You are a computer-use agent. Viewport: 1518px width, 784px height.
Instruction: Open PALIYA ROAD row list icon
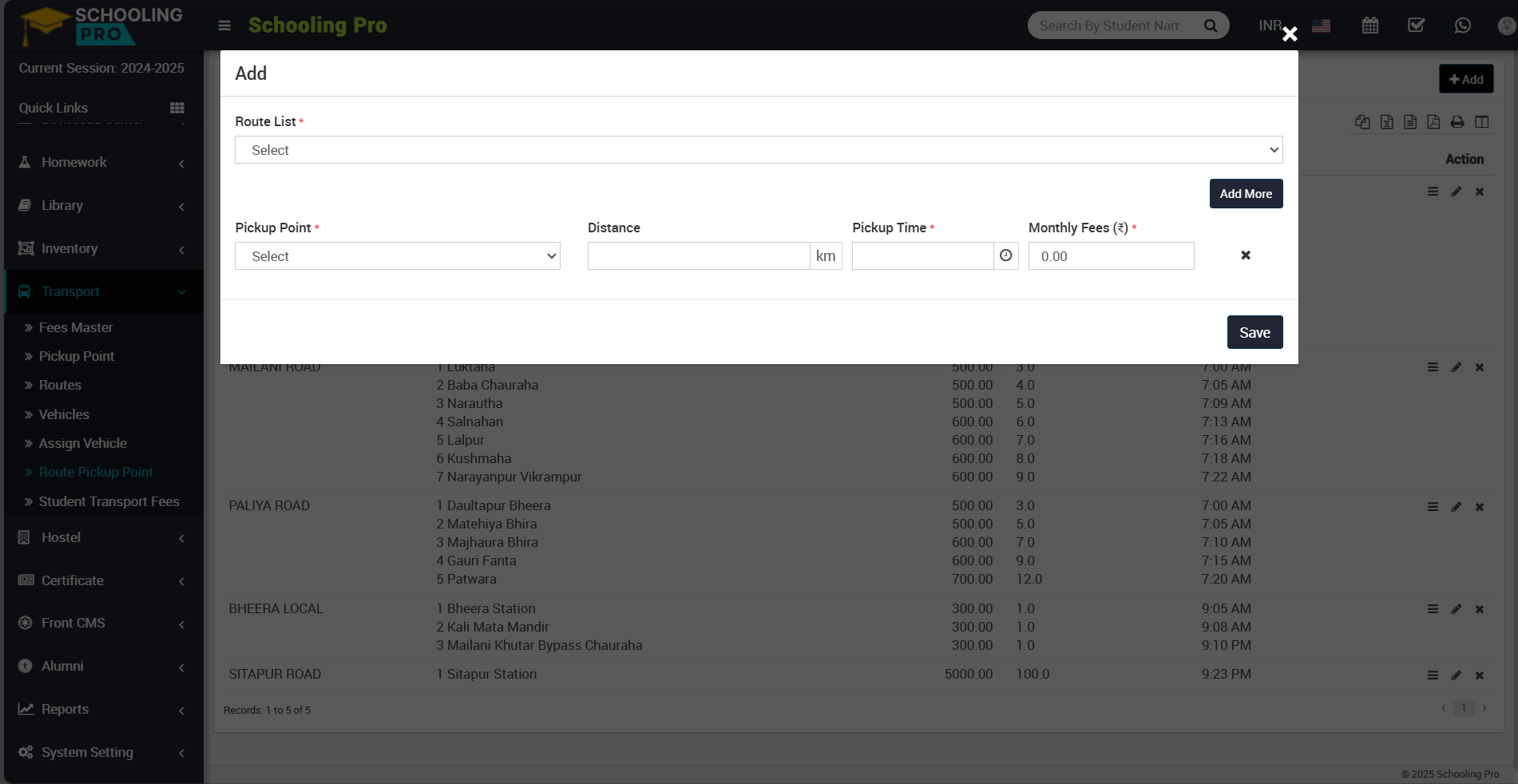pos(1433,507)
